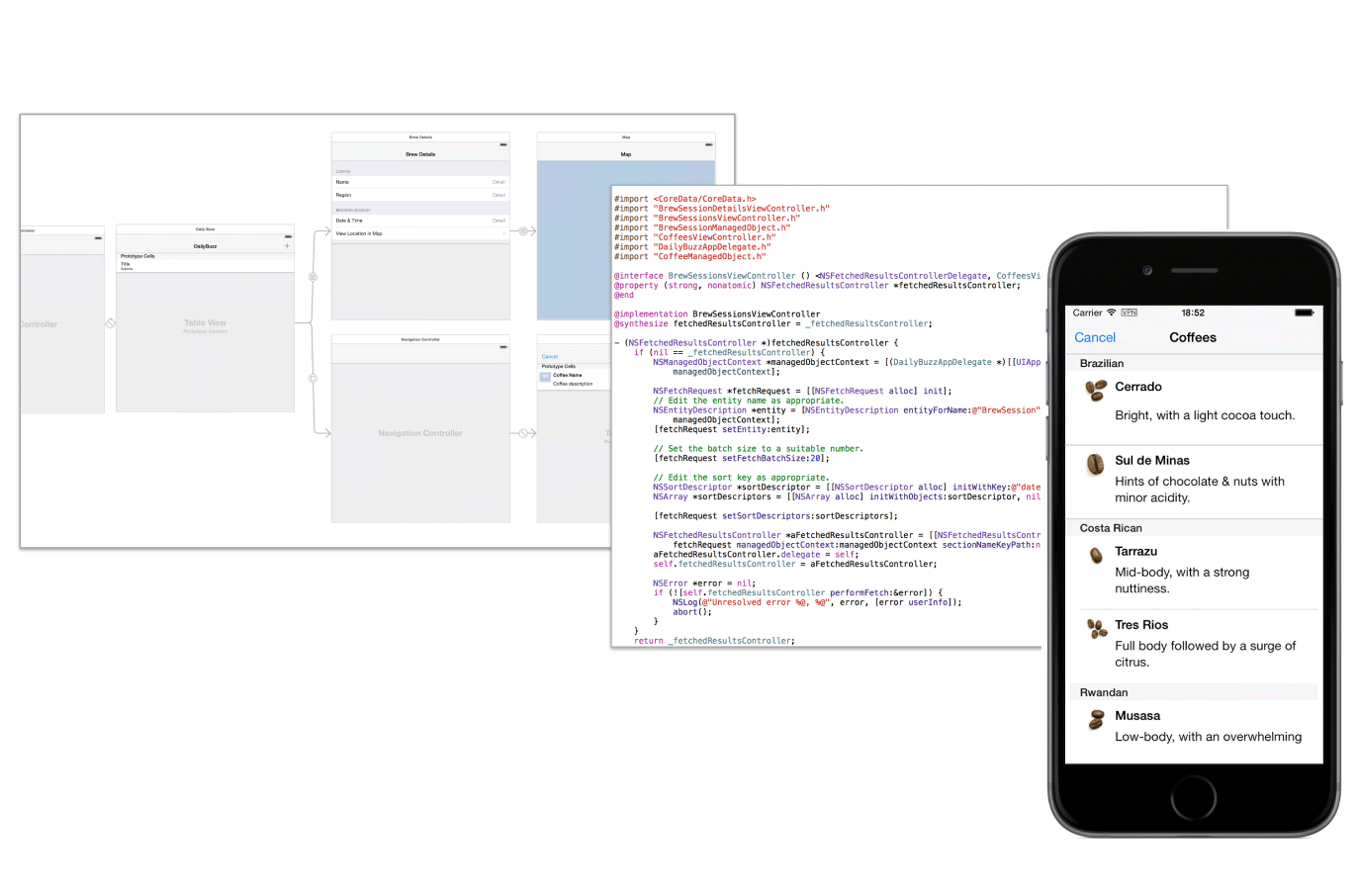The width and height of the screenshot is (1358, 896).
Task: Click the '@implementation BrewSessionsViewController' line
Action: coord(717,314)
